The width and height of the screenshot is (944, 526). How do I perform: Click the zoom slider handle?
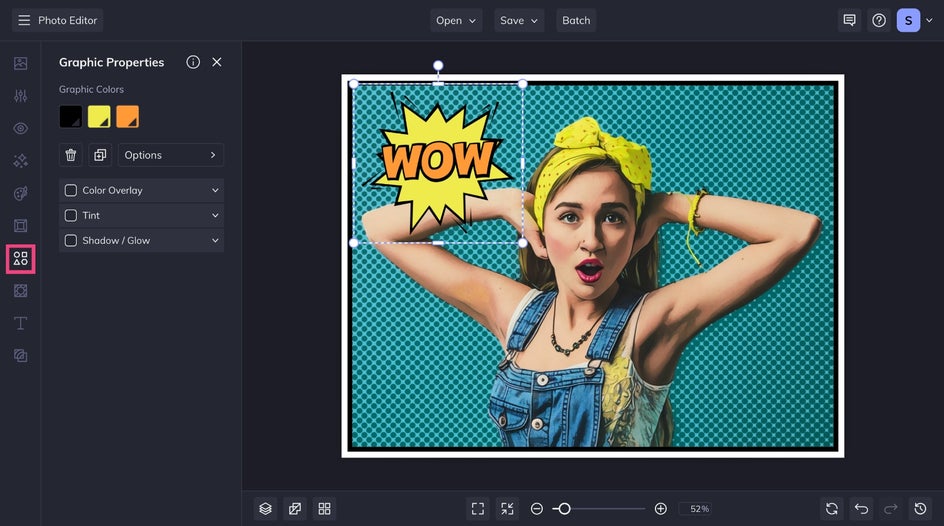[x=564, y=509]
